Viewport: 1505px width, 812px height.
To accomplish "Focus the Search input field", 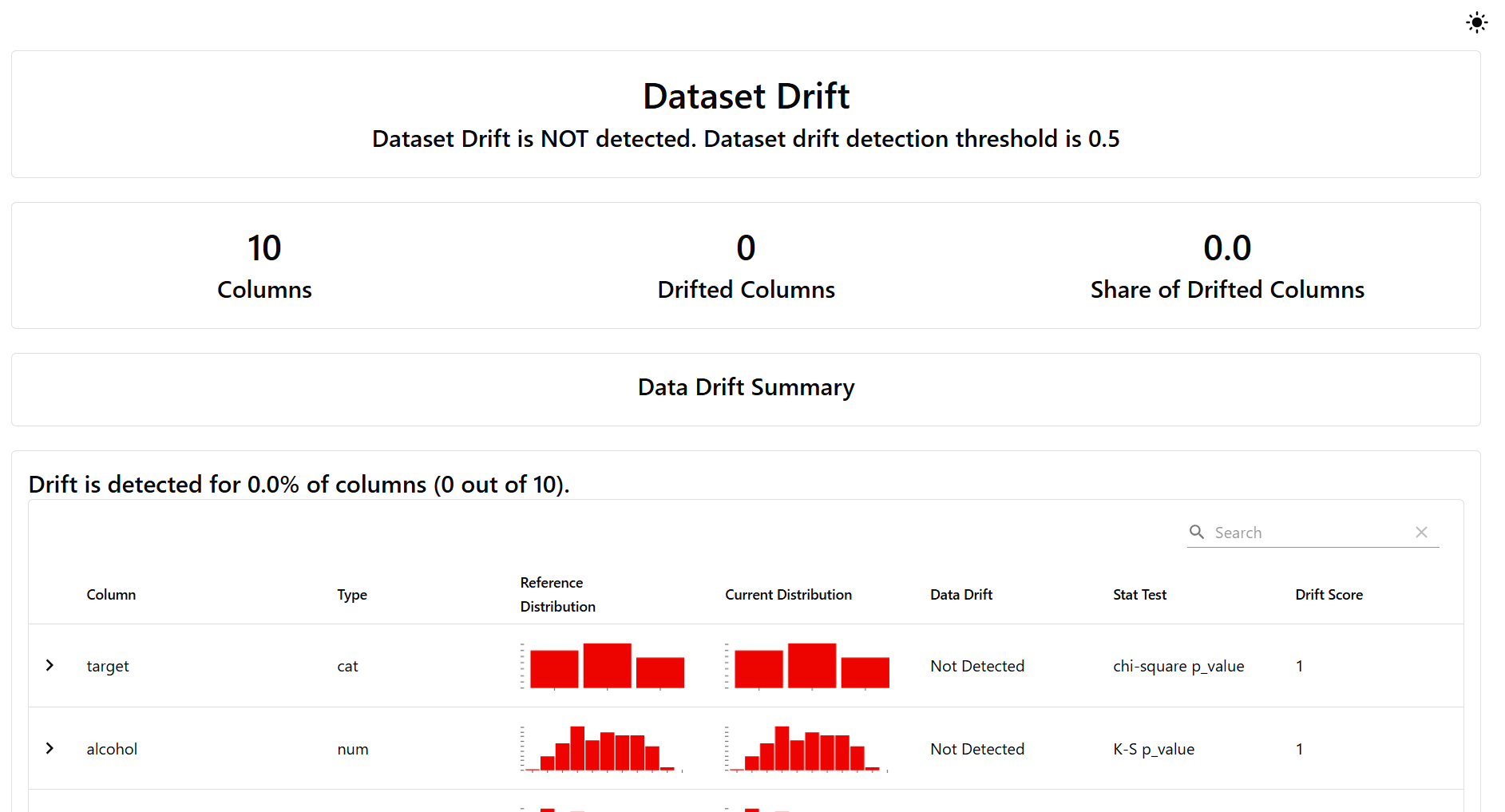I will click(x=1309, y=533).
